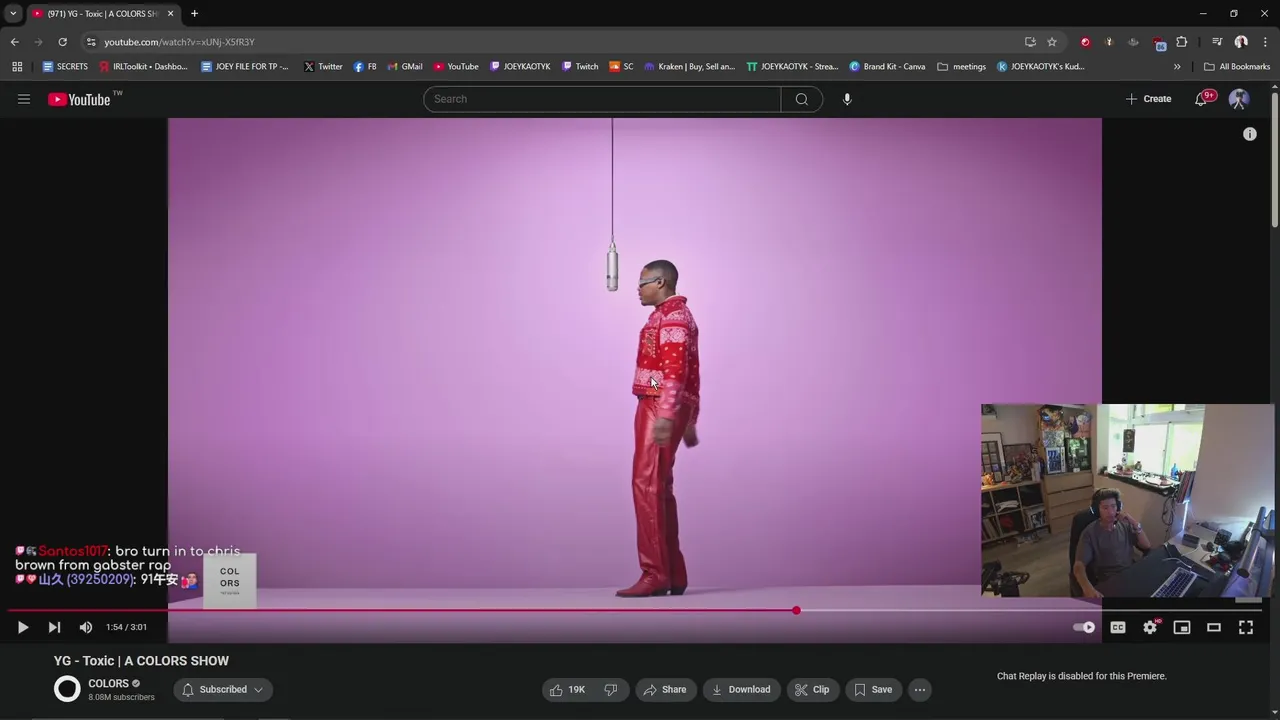The width and height of the screenshot is (1280, 720).
Task: Enter fullscreen mode
Action: click(x=1246, y=627)
